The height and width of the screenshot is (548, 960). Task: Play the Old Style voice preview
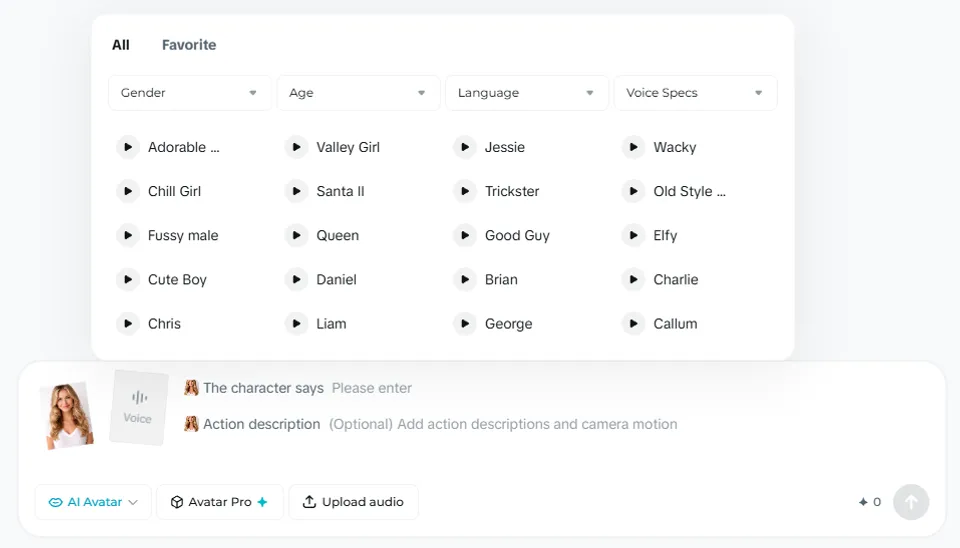point(633,191)
